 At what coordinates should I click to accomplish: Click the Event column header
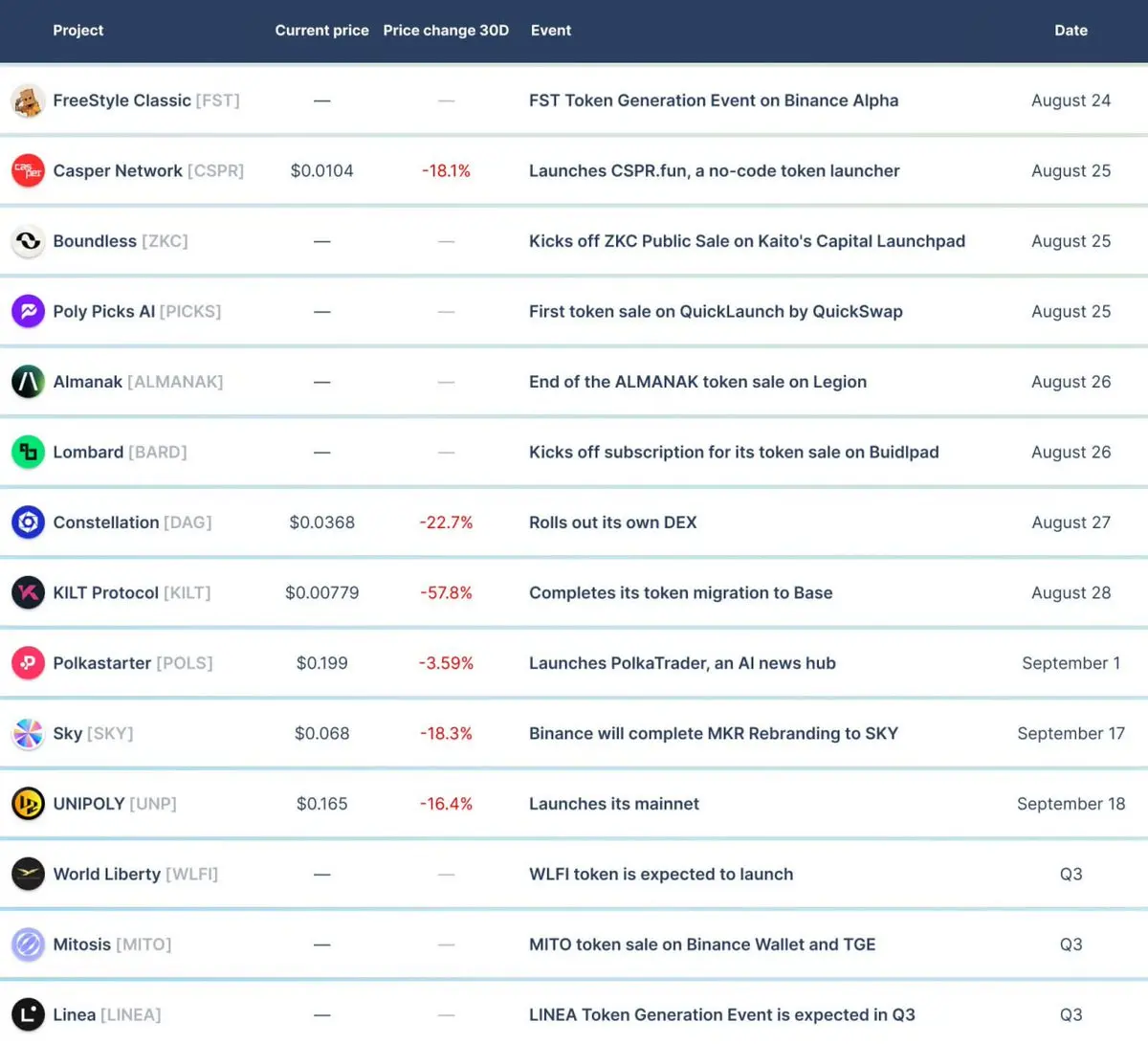551,31
